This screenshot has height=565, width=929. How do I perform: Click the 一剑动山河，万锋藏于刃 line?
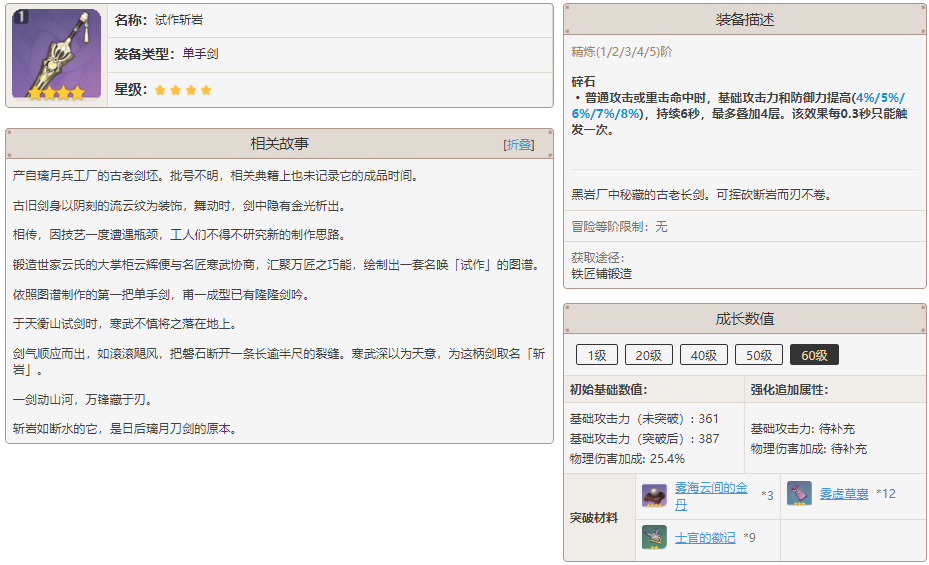84,400
